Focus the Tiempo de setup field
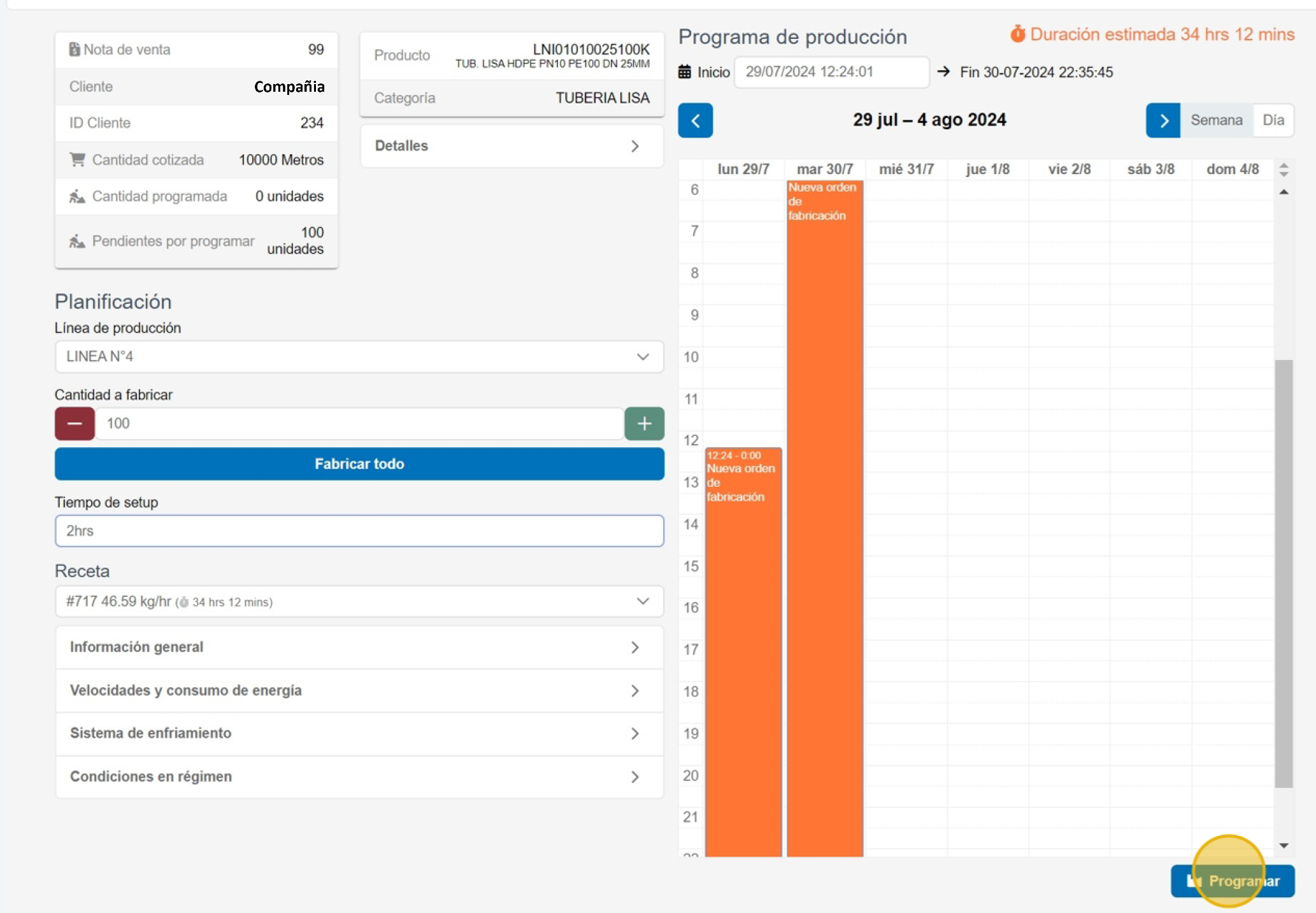Screen dimensions: 1316x913 (359, 531)
